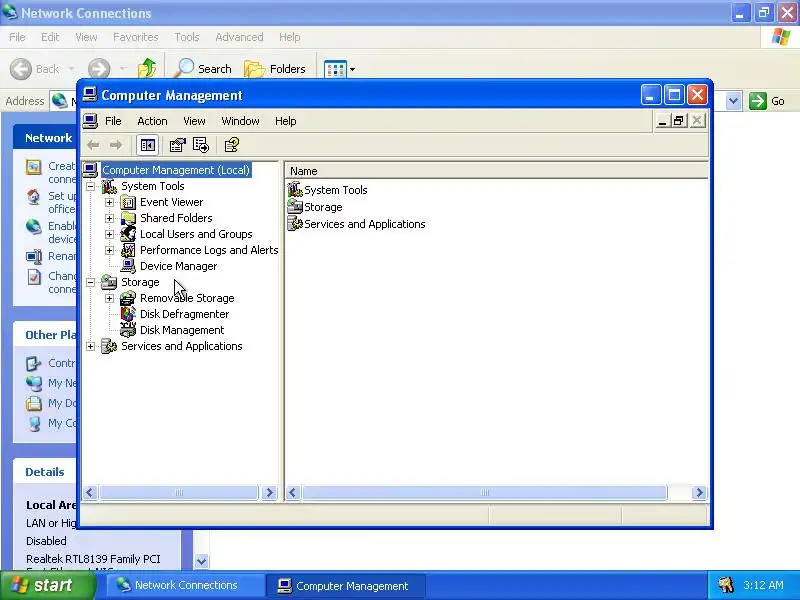
Task: Open the Views dropdown arrow in Network Connections
Action: (x=352, y=69)
